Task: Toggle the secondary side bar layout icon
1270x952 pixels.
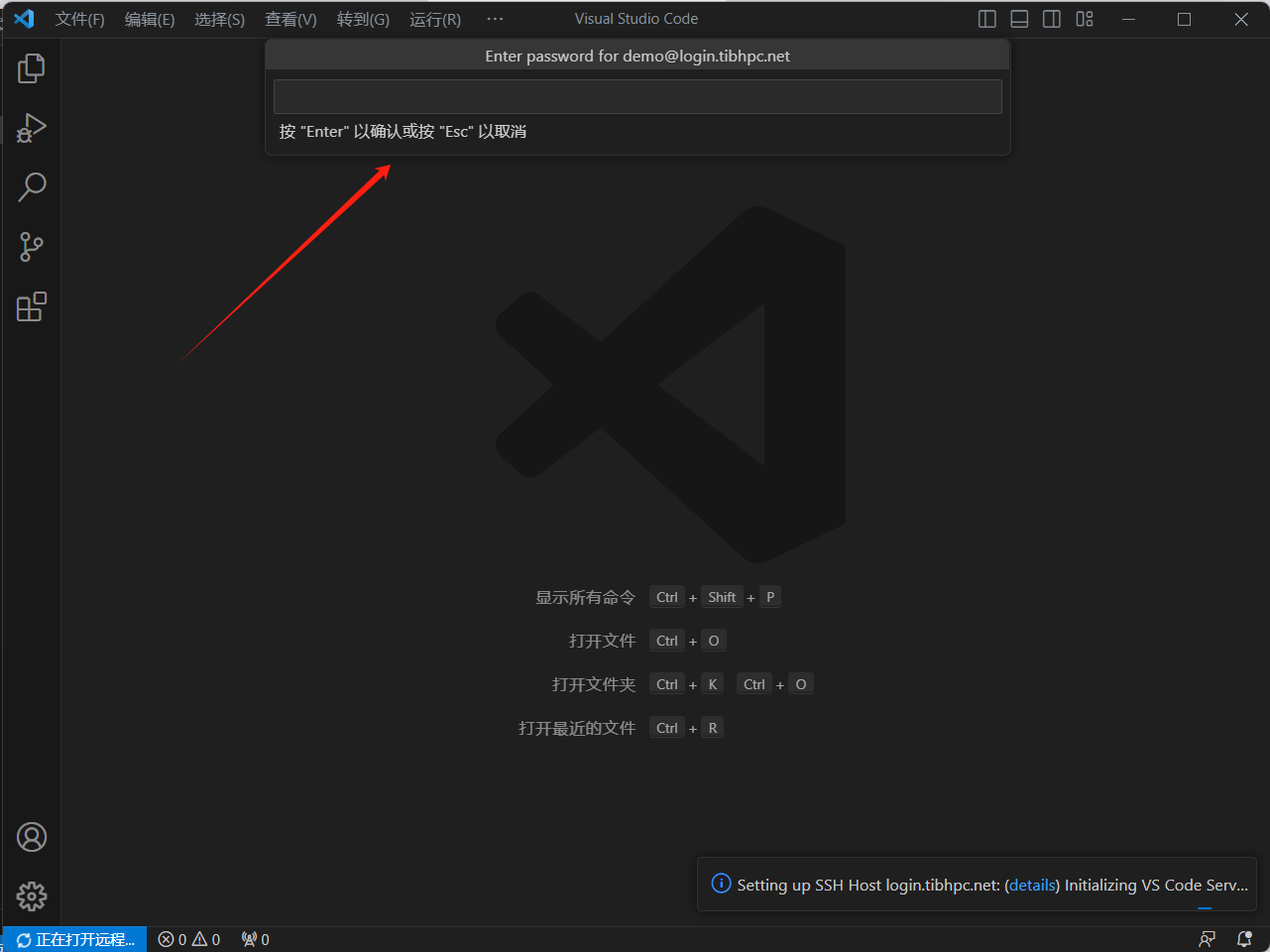Action: pyautogui.click(x=1052, y=19)
